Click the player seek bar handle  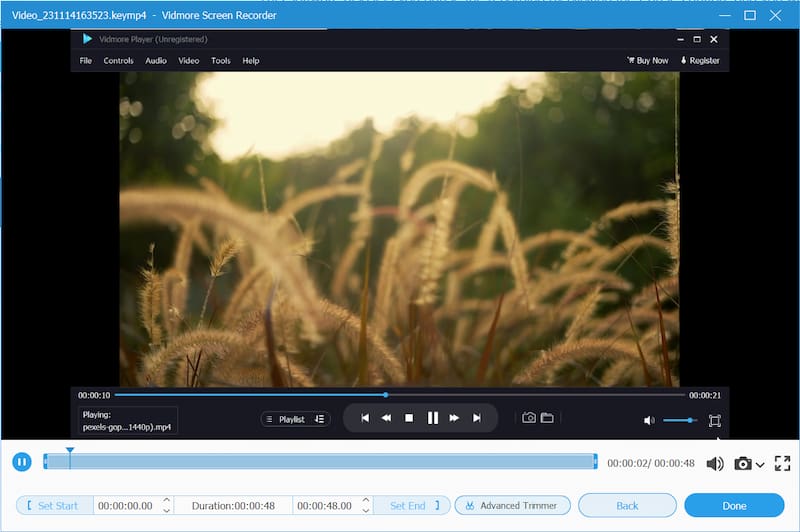[386, 395]
